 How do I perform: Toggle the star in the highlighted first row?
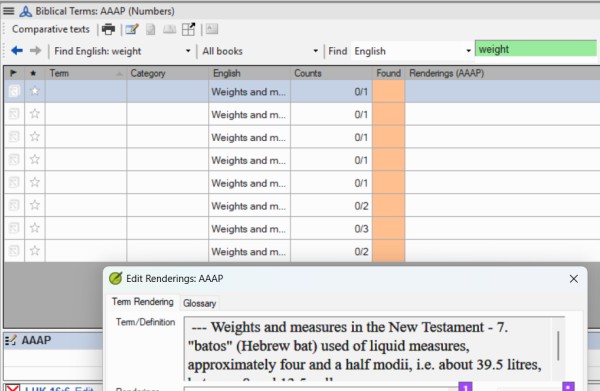coord(35,91)
